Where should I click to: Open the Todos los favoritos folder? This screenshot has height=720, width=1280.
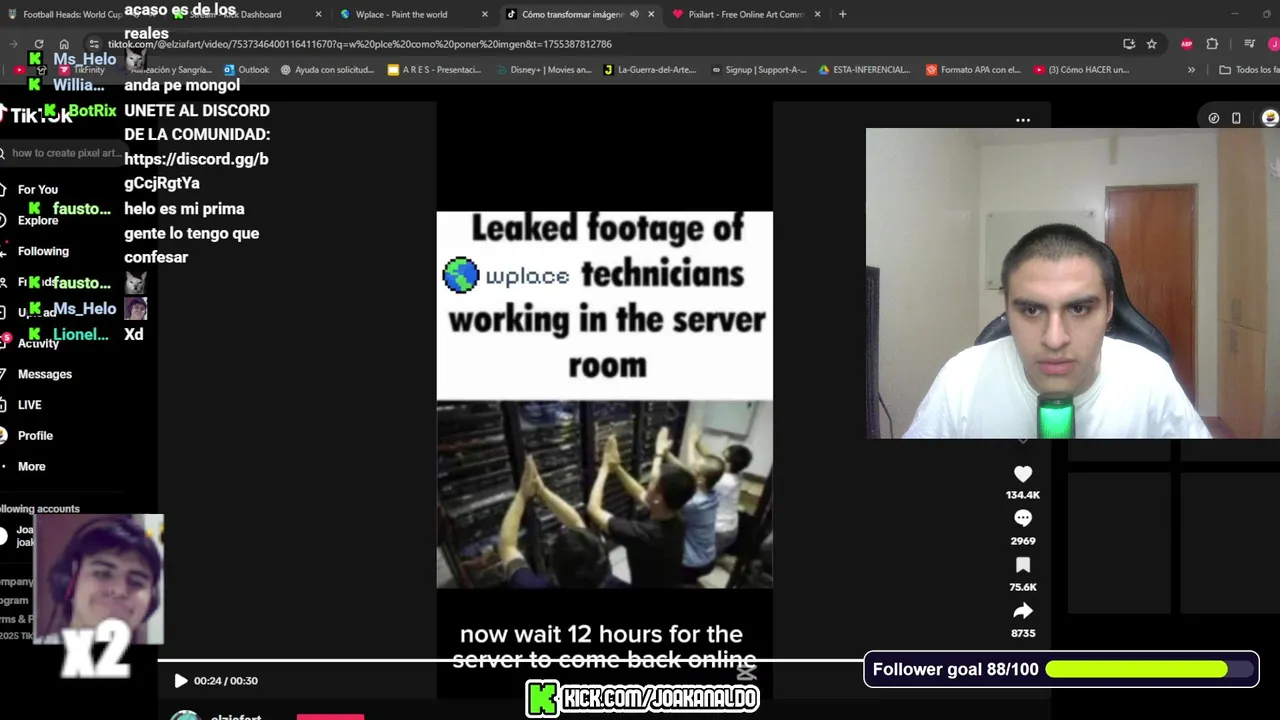pos(1250,70)
